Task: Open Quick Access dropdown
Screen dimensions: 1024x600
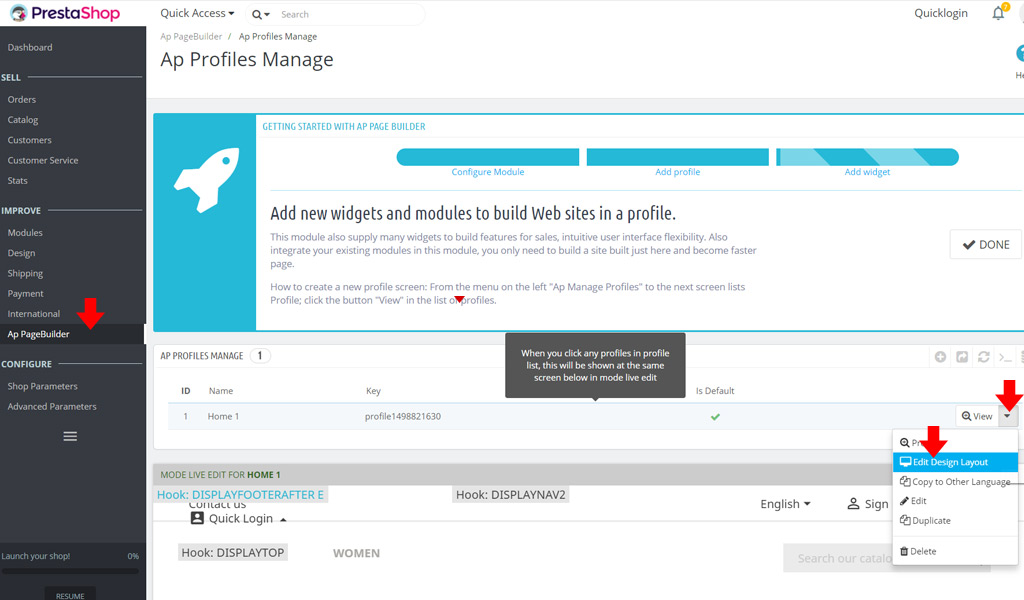Action: [197, 13]
